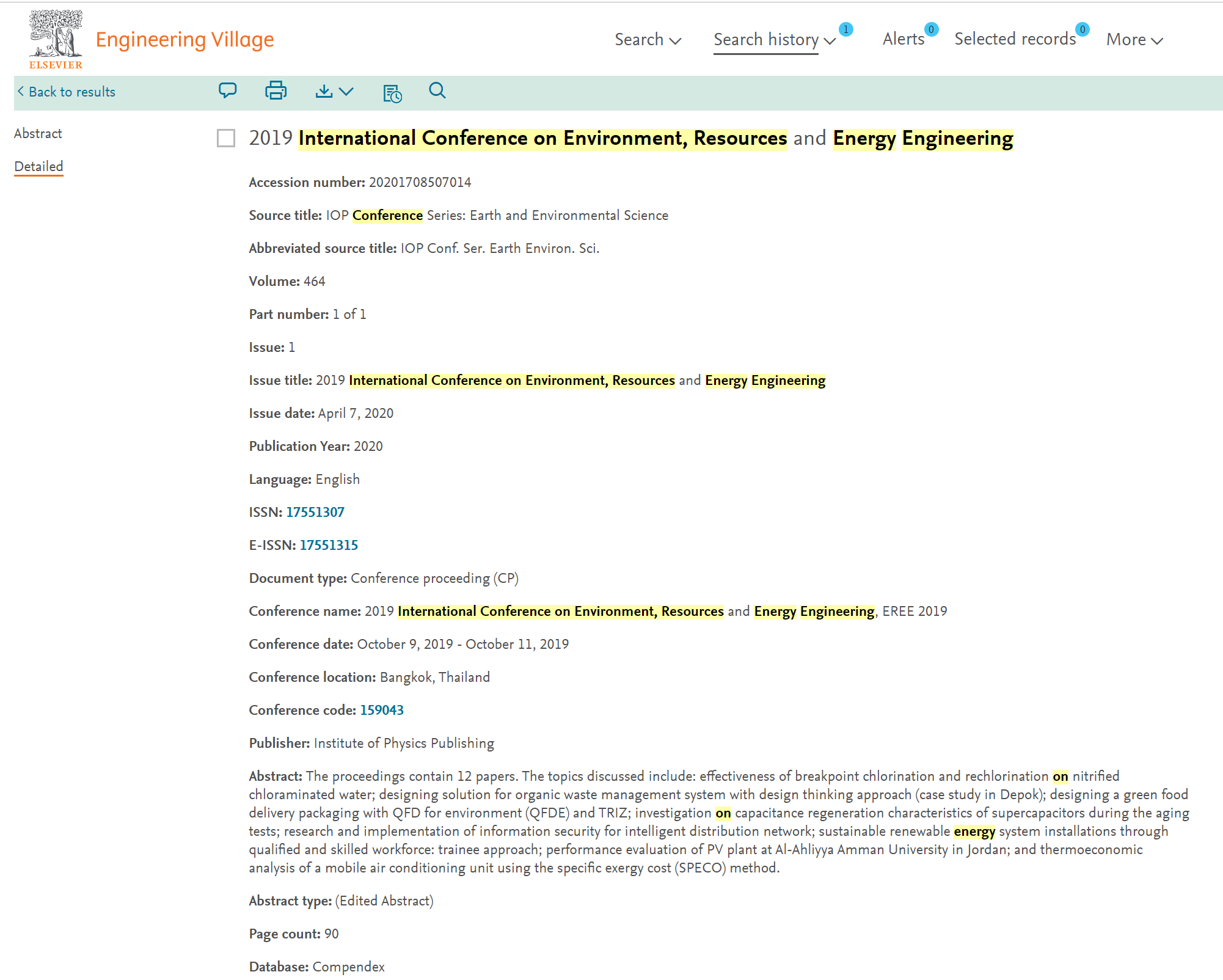The width and height of the screenshot is (1223, 980).
Task: Open E-ISSN link 17551315
Action: (329, 545)
